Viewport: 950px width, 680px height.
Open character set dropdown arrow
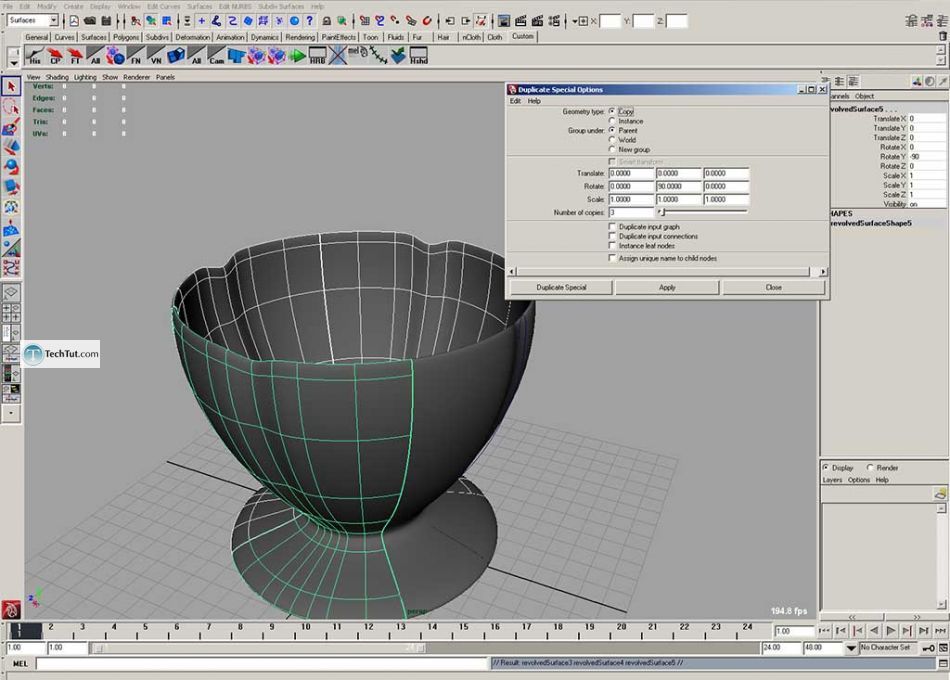(851, 648)
